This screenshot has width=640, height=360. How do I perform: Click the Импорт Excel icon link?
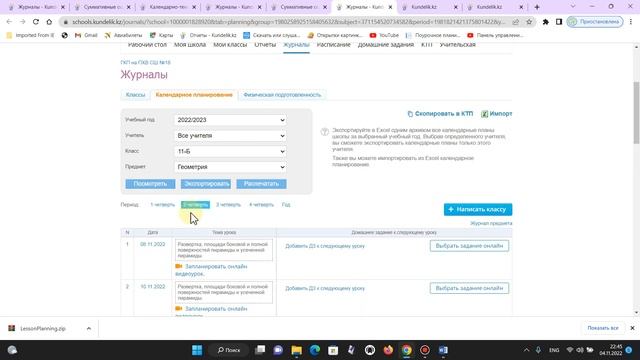point(496,114)
